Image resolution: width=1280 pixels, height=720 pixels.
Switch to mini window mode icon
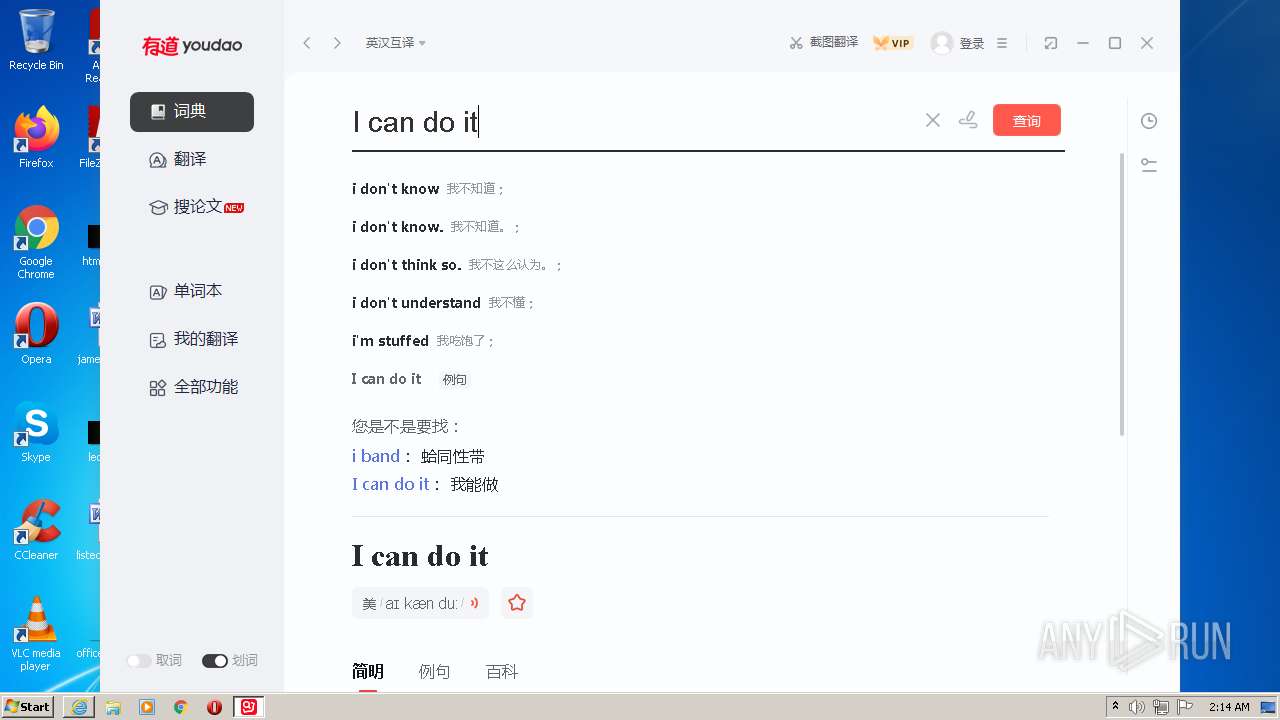(1050, 43)
